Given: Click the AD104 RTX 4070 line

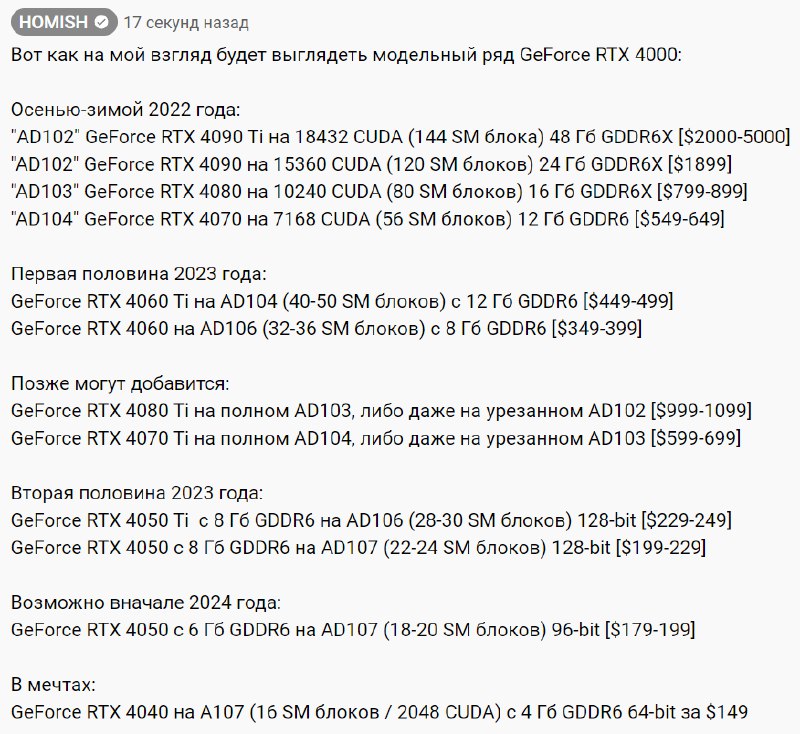Looking at the screenshot, I should pos(367,219).
